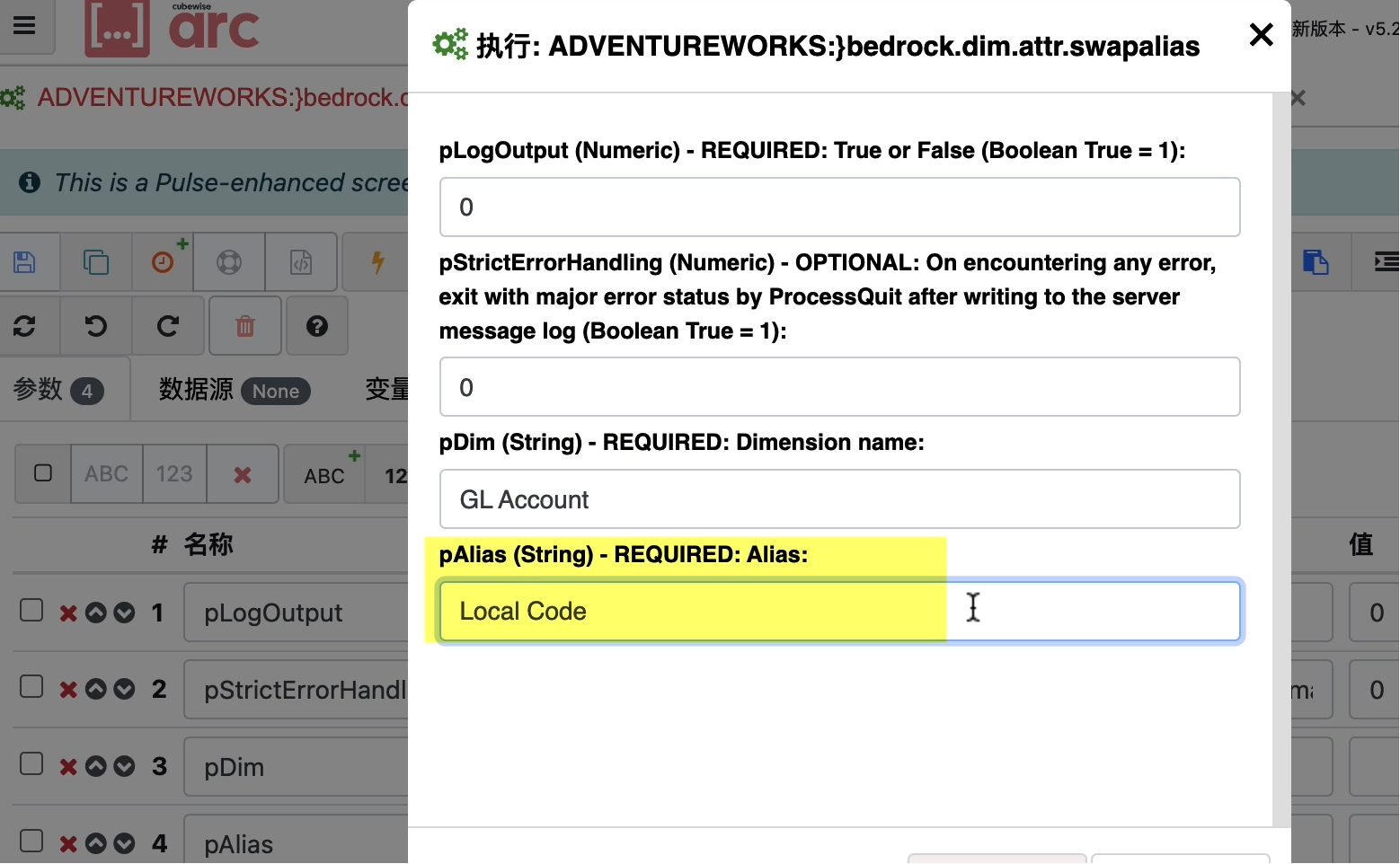Click the refresh arrows icon
This screenshot has width=1400, height=864.
[x=24, y=326]
